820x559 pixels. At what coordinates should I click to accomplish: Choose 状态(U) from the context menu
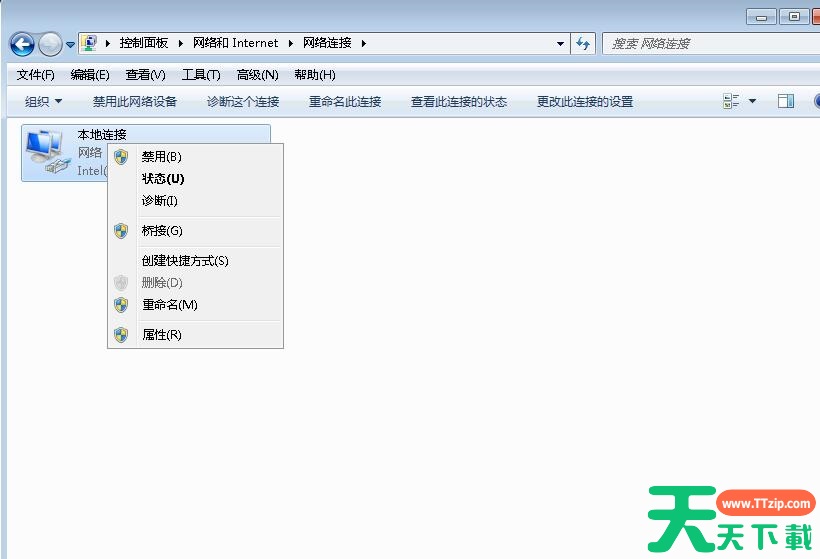(196, 179)
